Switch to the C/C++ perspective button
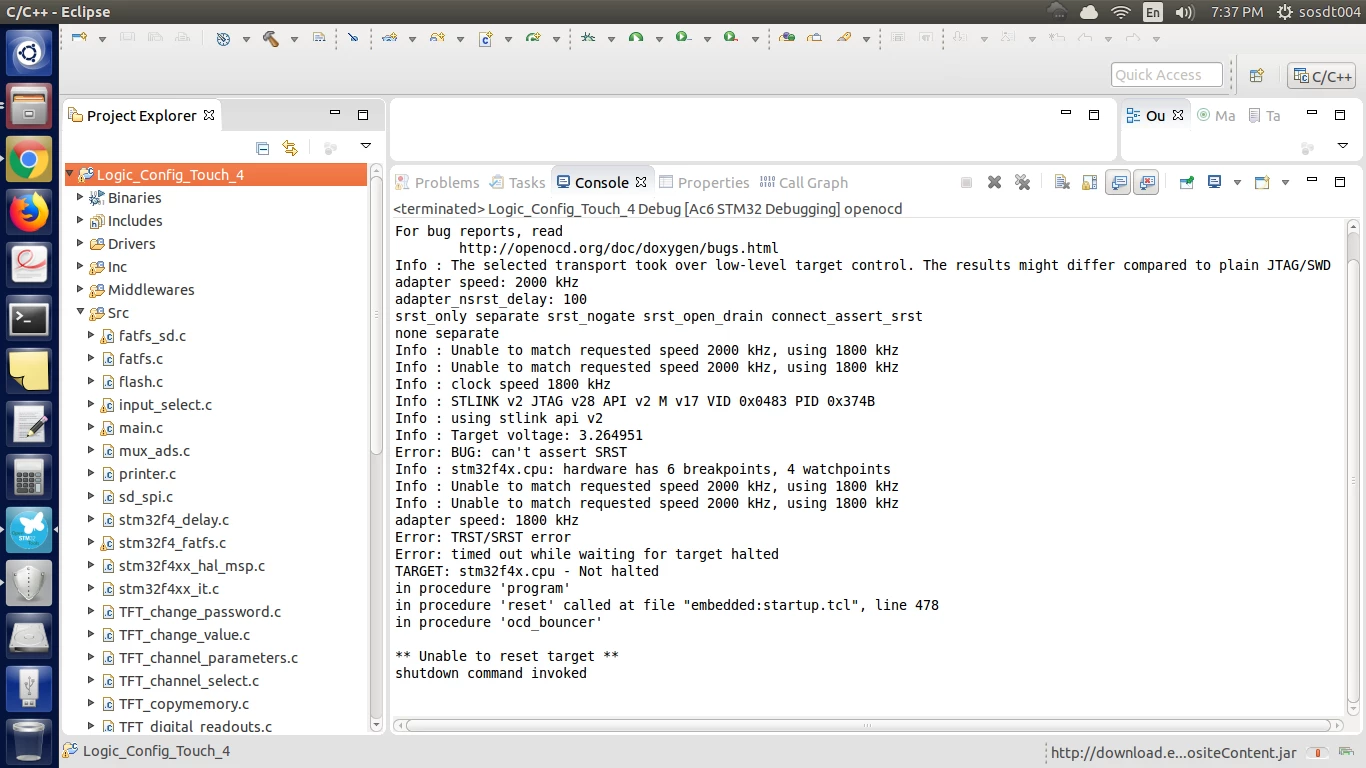This screenshot has height=768, width=1366. tap(1321, 76)
